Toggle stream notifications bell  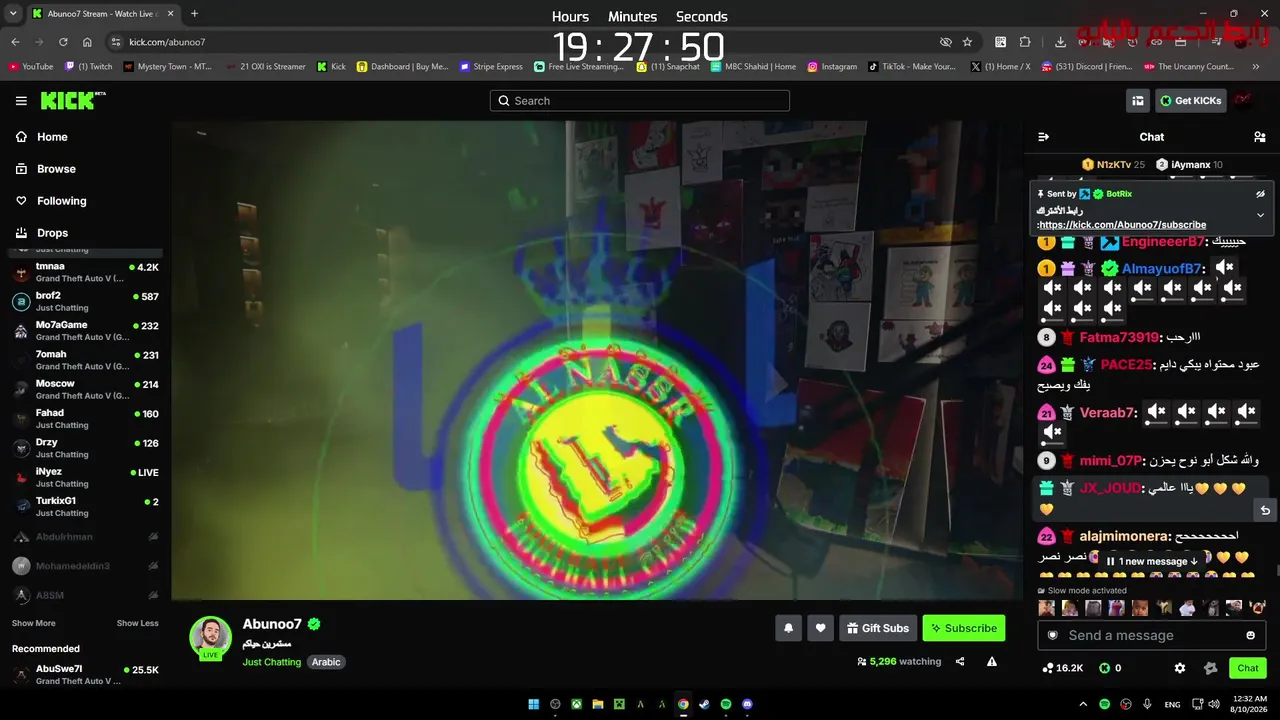pos(788,628)
